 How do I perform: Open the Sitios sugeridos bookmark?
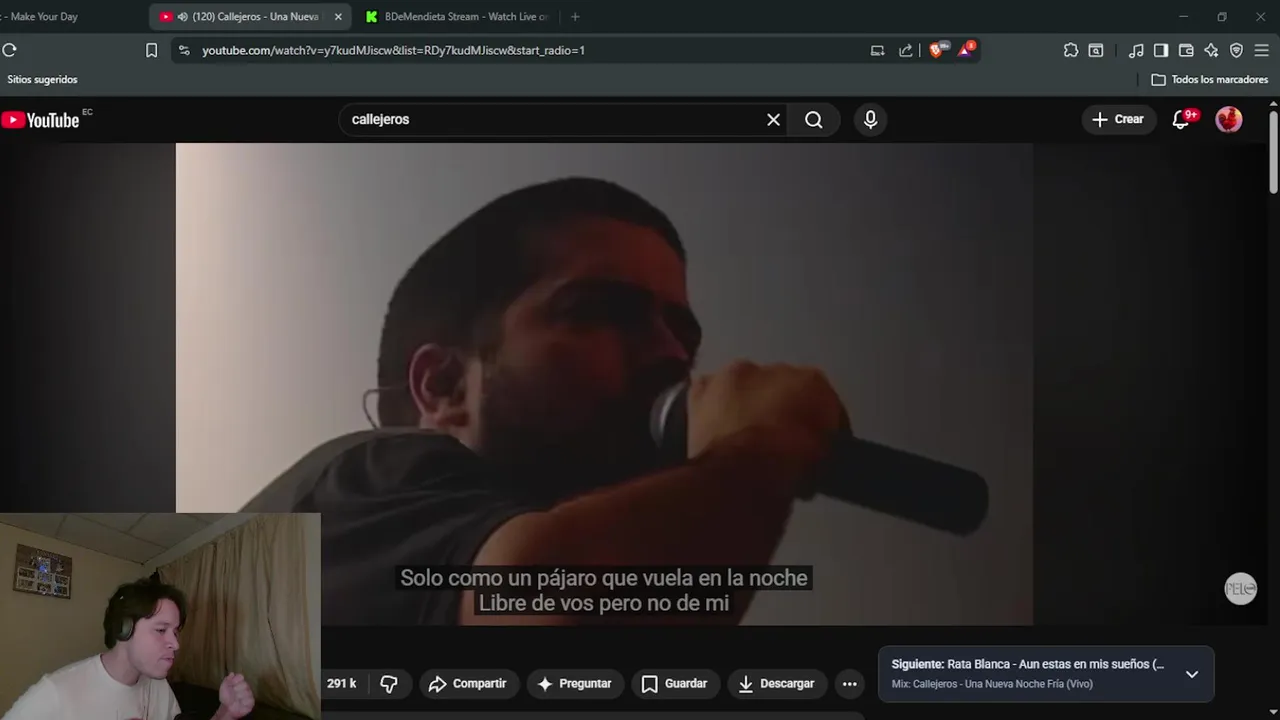42,79
